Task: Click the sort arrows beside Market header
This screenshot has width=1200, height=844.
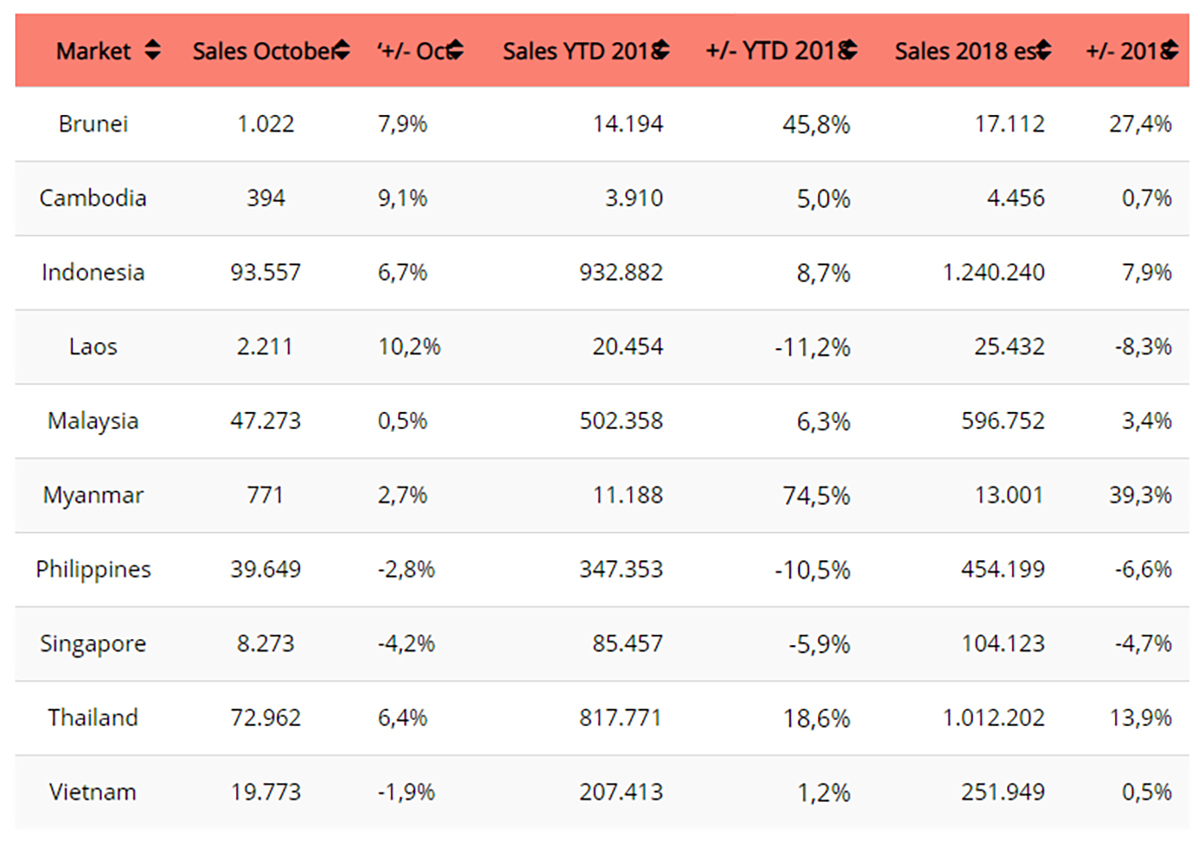Action: [x=152, y=51]
